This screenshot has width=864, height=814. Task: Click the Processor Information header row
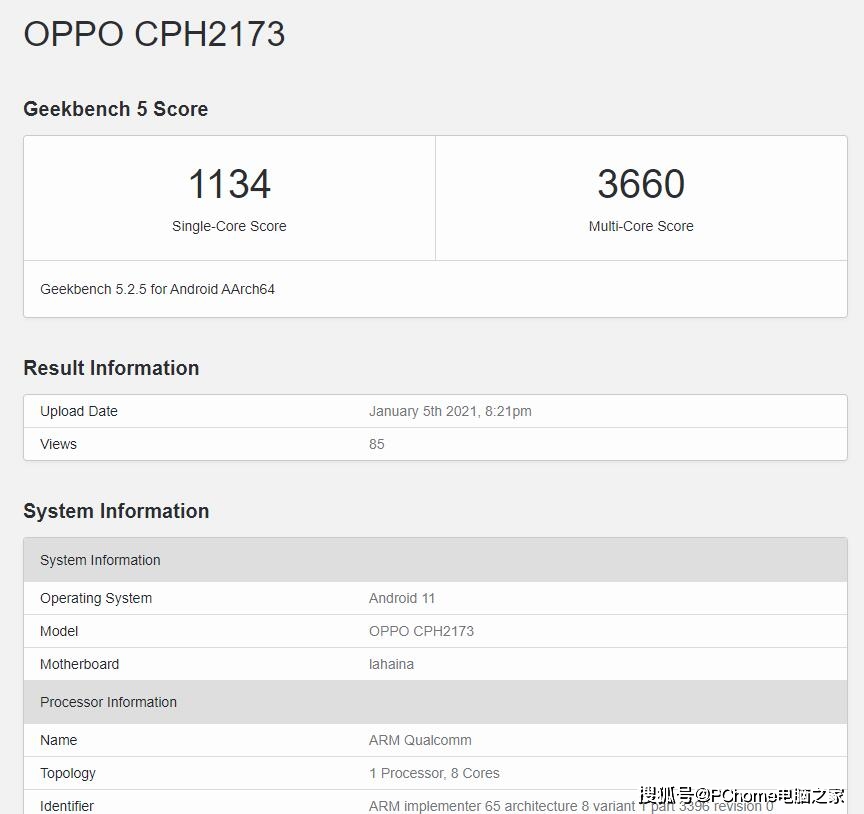coord(435,702)
